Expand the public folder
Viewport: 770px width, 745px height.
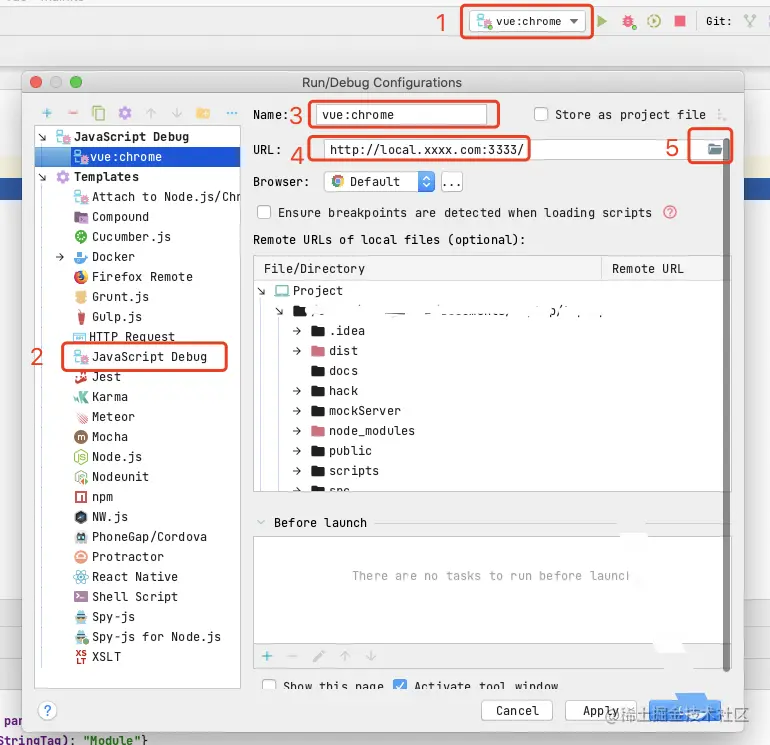pyautogui.click(x=297, y=451)
